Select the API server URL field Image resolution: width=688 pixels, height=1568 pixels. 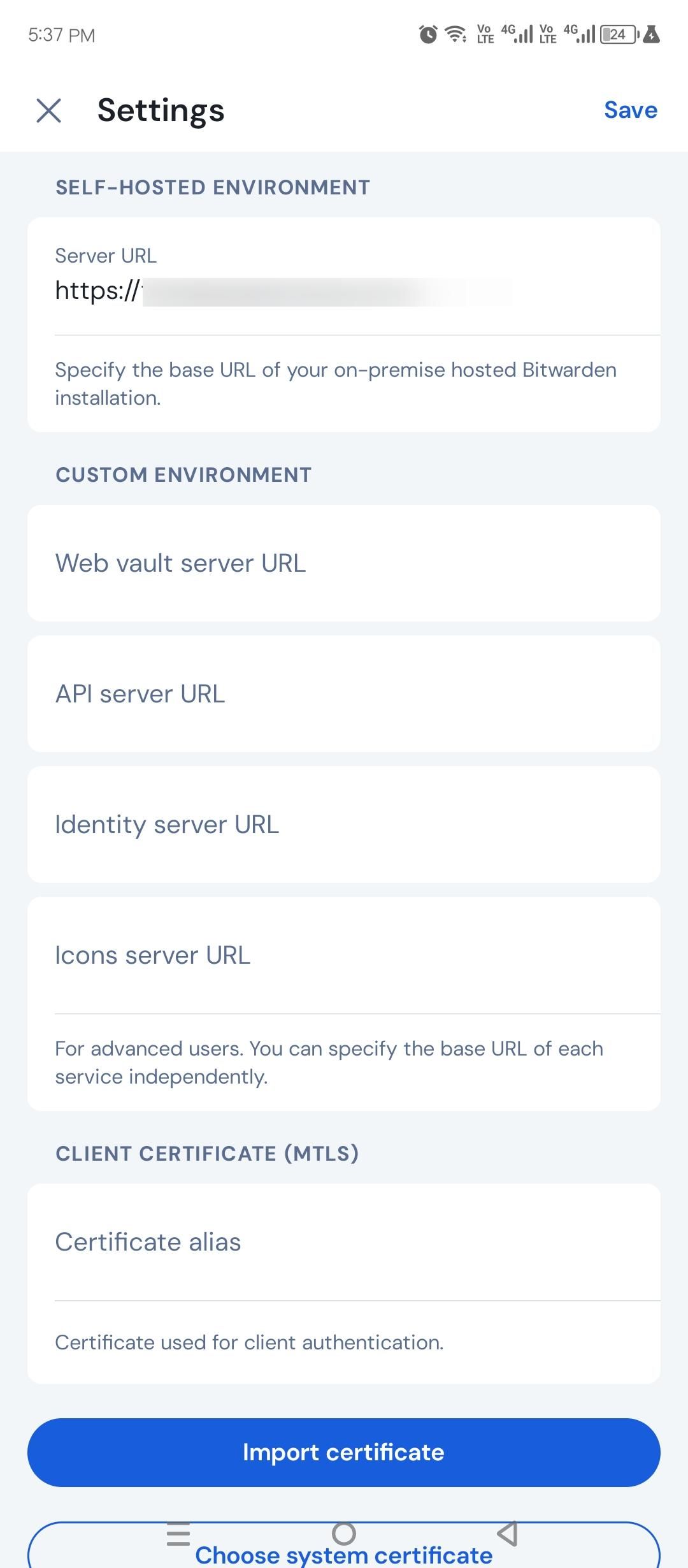point(344,694)
